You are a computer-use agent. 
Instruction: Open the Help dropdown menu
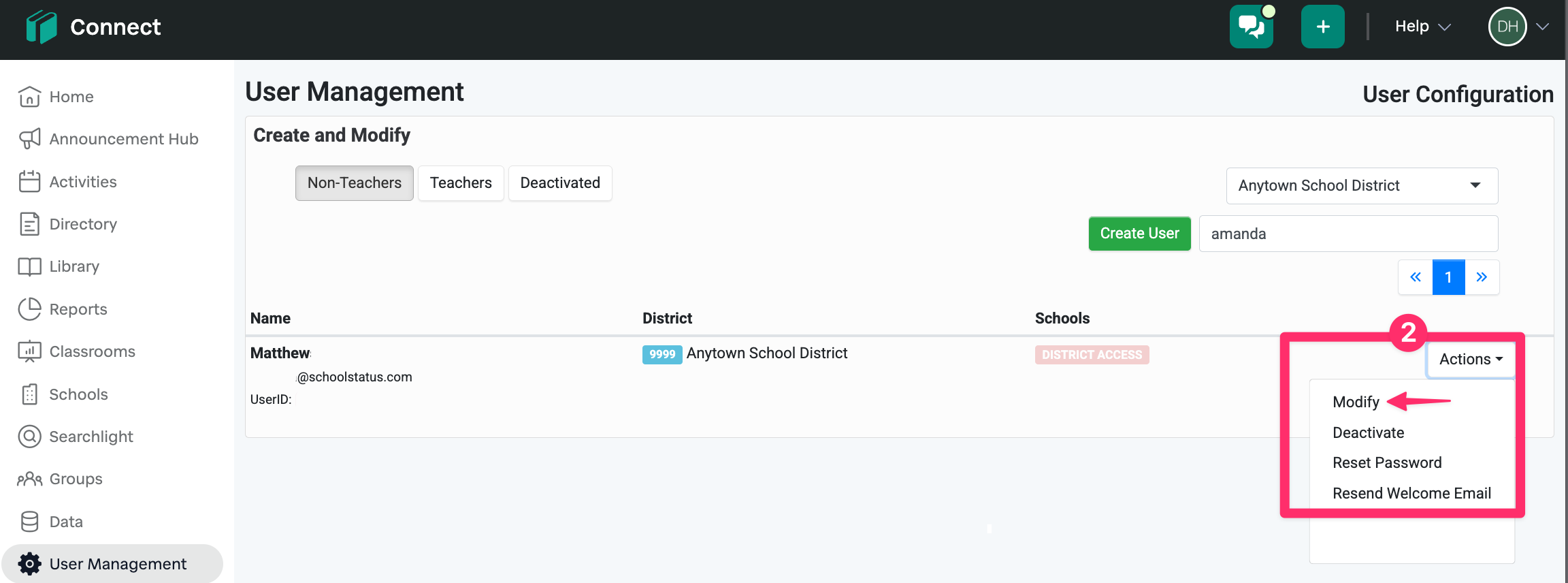click(1422, 27)
